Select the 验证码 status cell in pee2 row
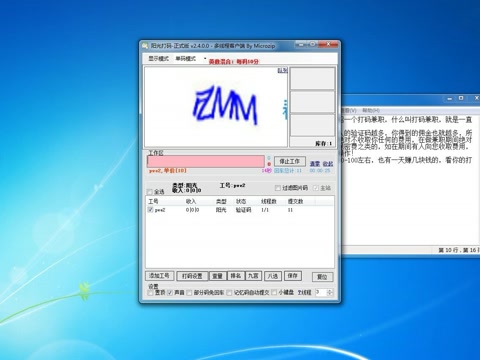Viewport: 480px width, 360px height. click(x=243, y=210)
